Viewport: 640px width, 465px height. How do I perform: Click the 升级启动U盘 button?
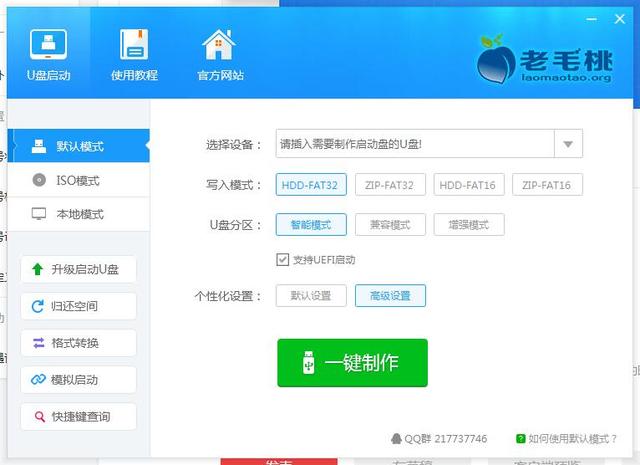click(x=78, y=269)
